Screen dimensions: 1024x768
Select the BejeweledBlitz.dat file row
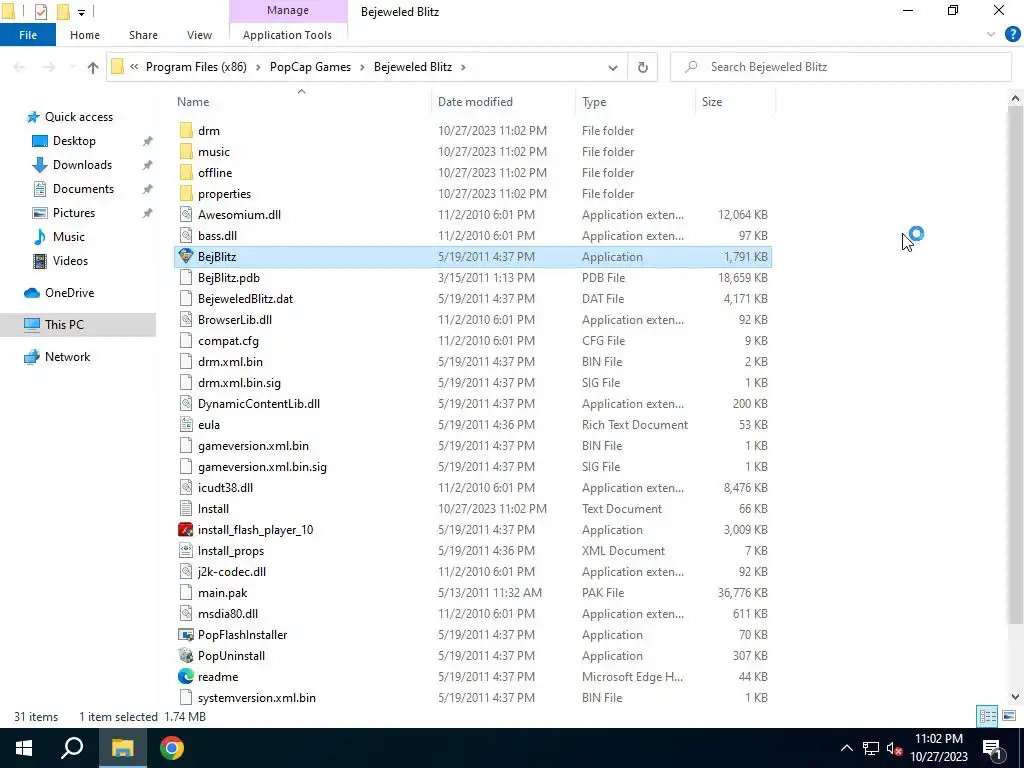pyautogui.click(x=473, y=299)
